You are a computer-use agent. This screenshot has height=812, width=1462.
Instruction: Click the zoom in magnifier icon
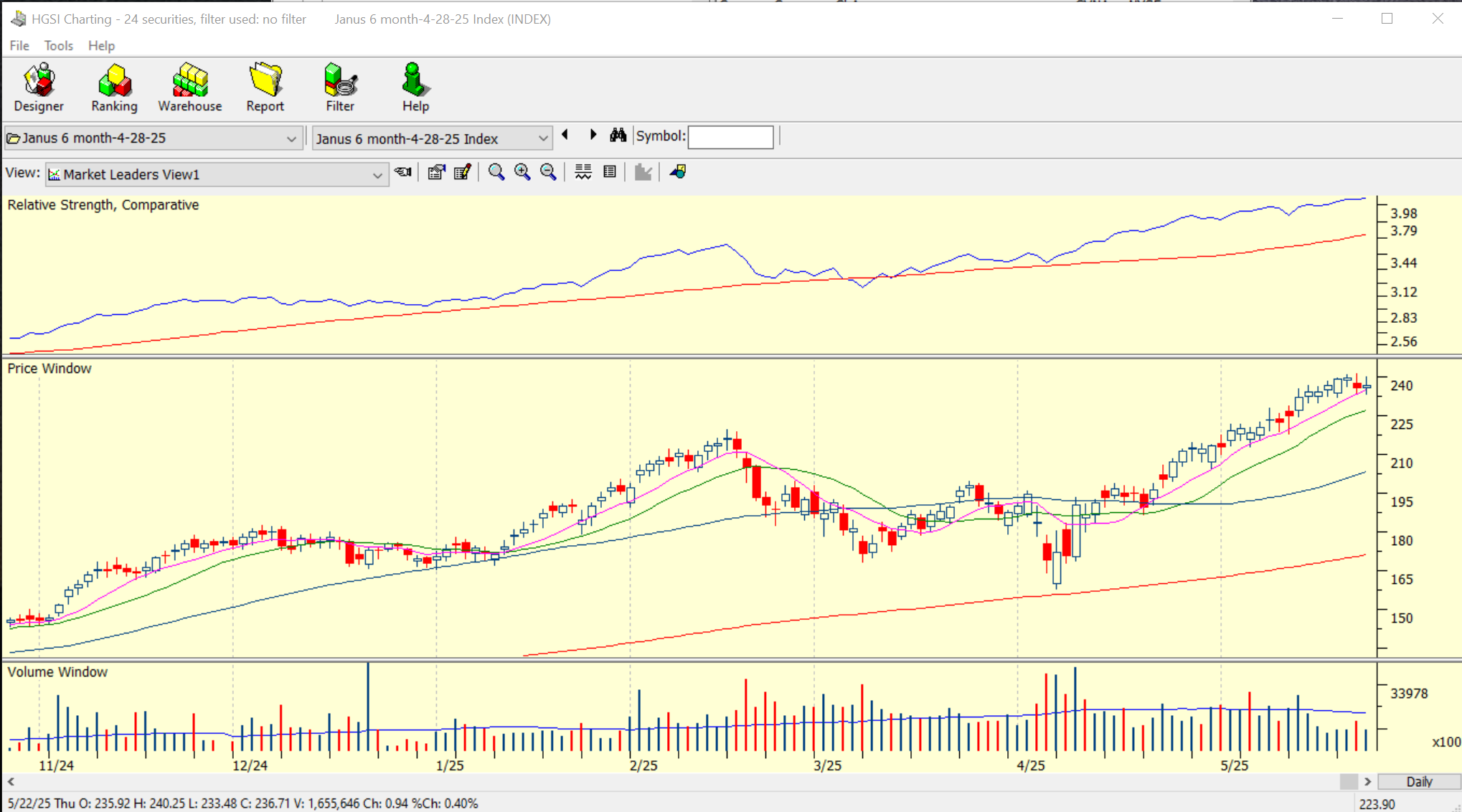point(522,172)
